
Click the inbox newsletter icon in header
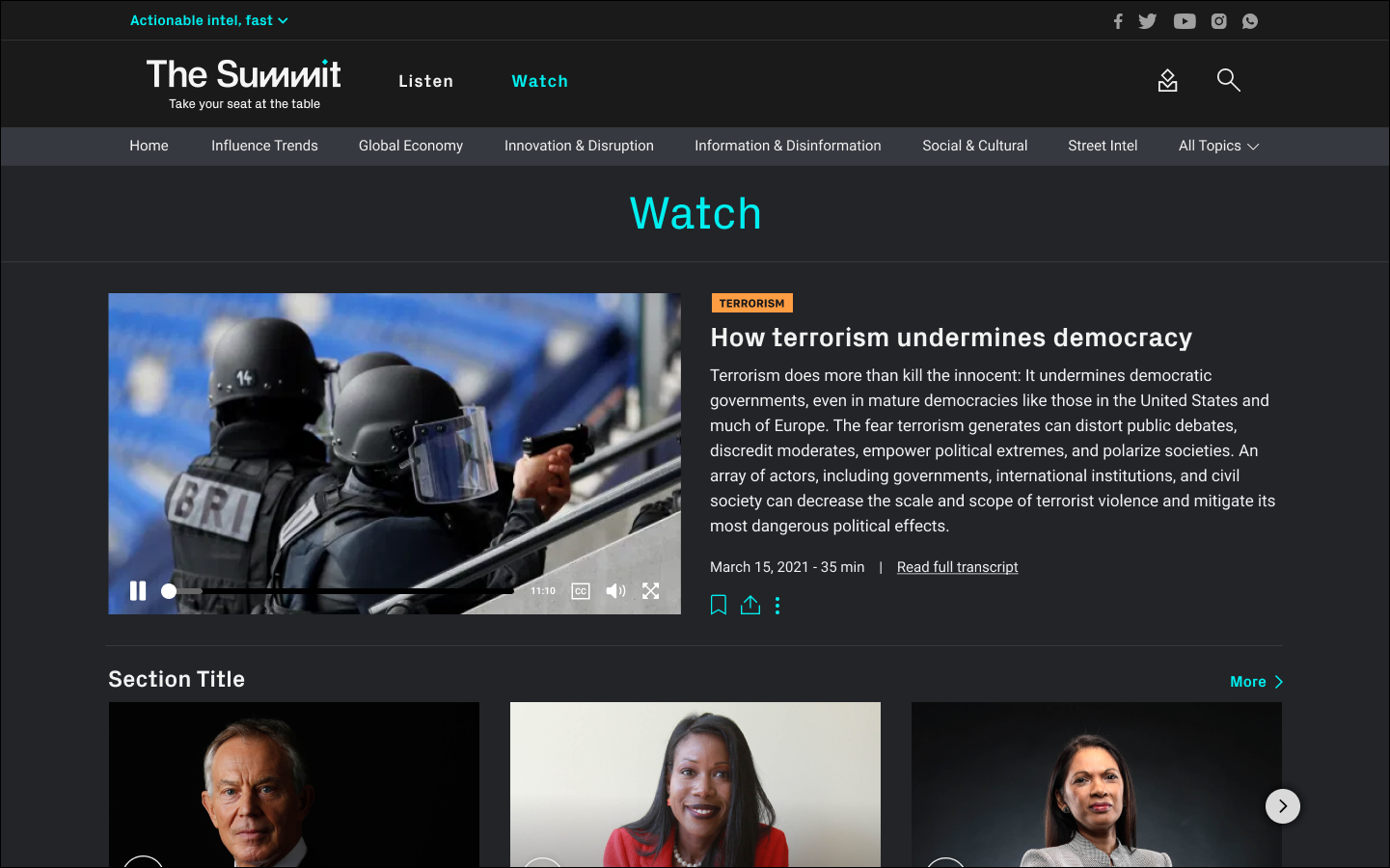[x=1168, y=80]
